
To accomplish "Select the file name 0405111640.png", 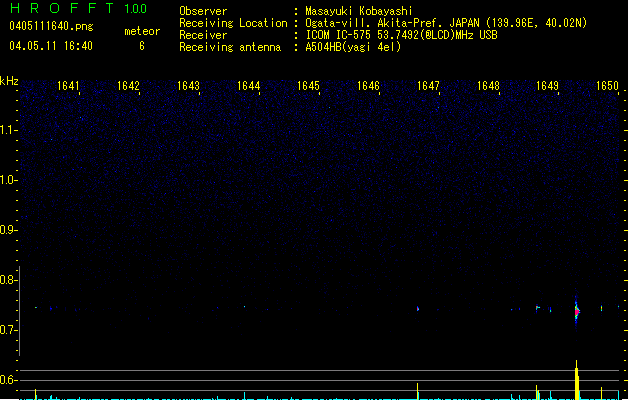I will coord(51,26).
